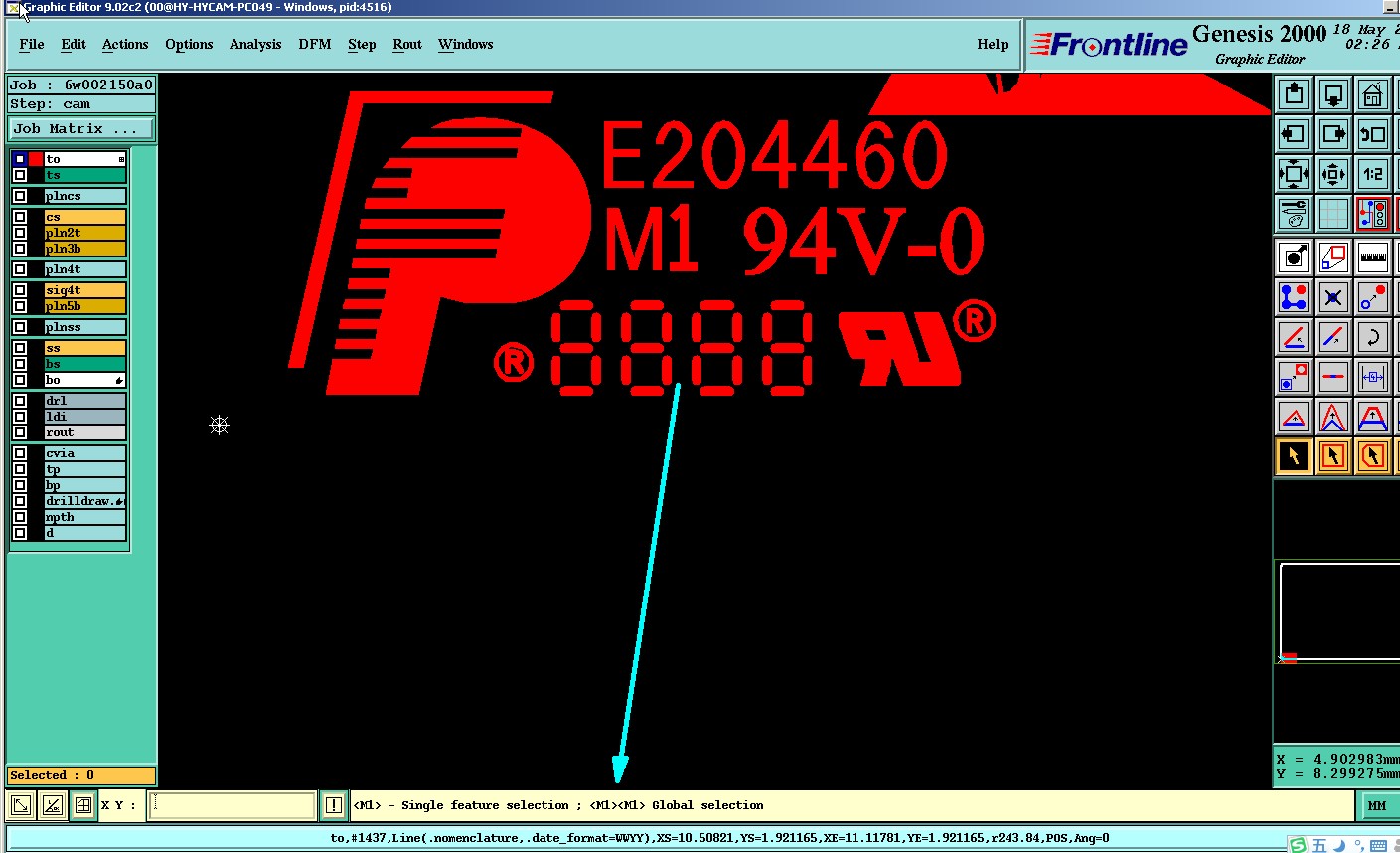Click the pan right arrow icon
1400x853 pixels.
tap(1333, 134)
